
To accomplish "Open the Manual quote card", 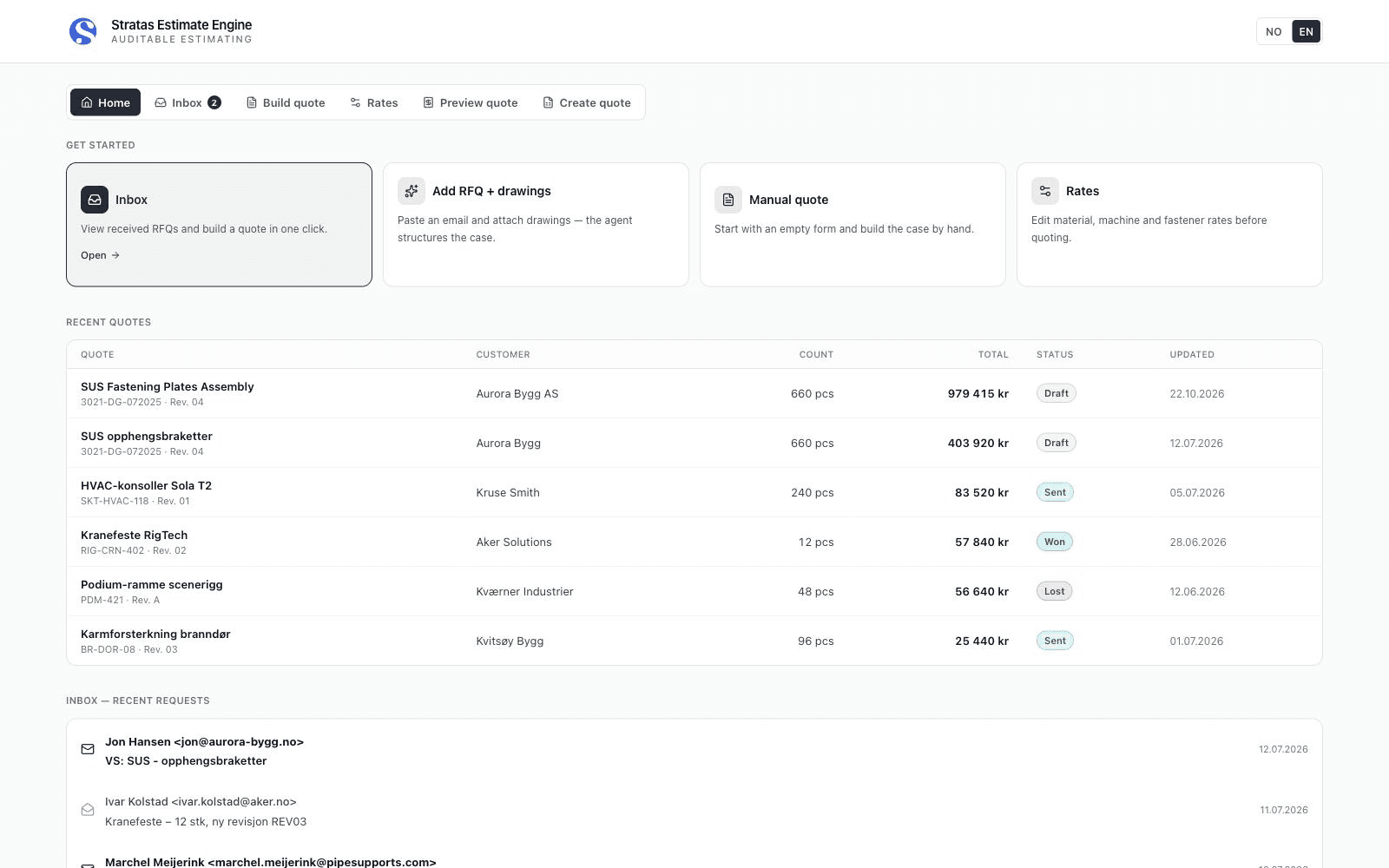I will [852, 225].
